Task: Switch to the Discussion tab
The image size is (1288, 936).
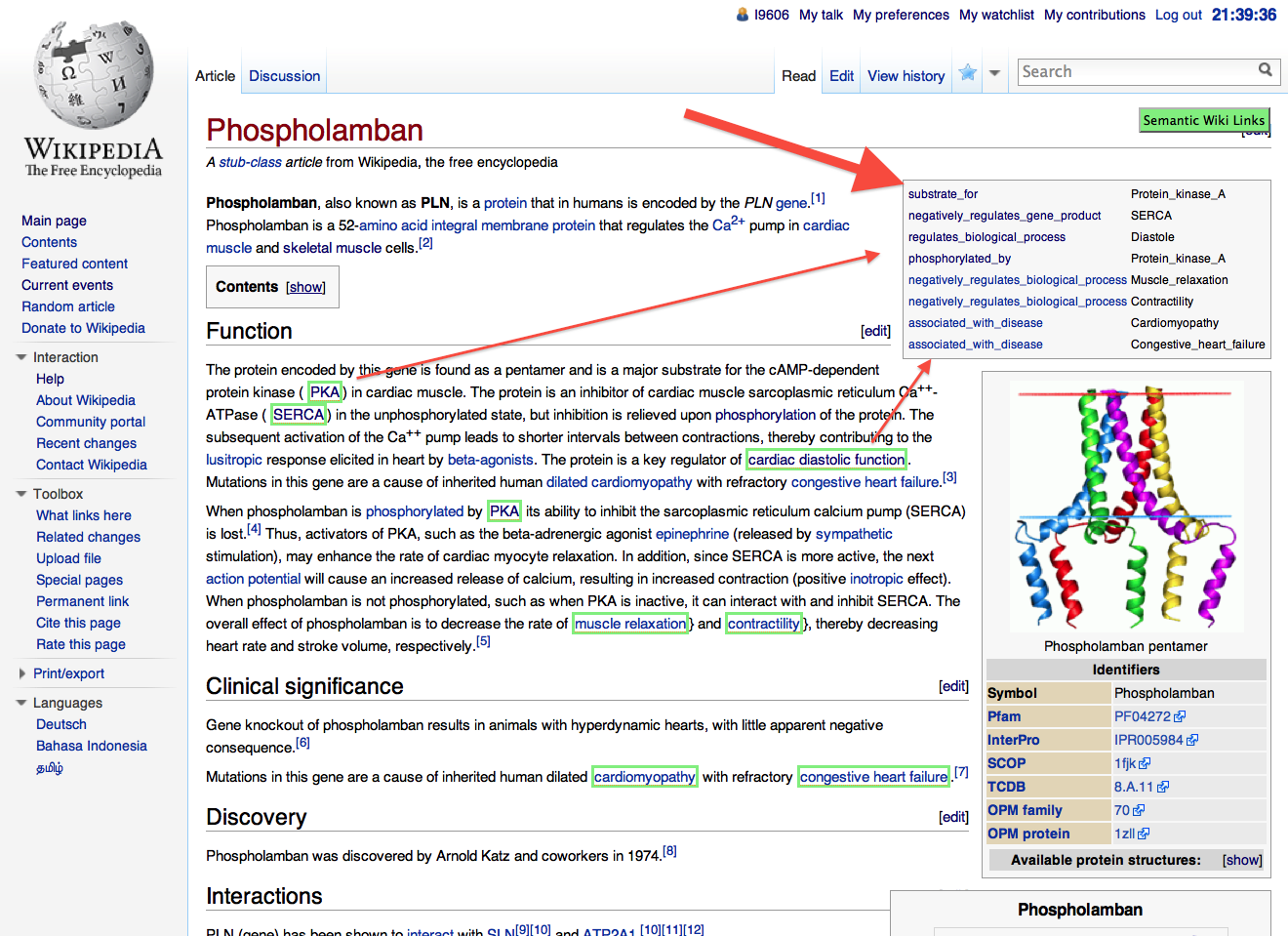Action: click(x=284, y=75)
